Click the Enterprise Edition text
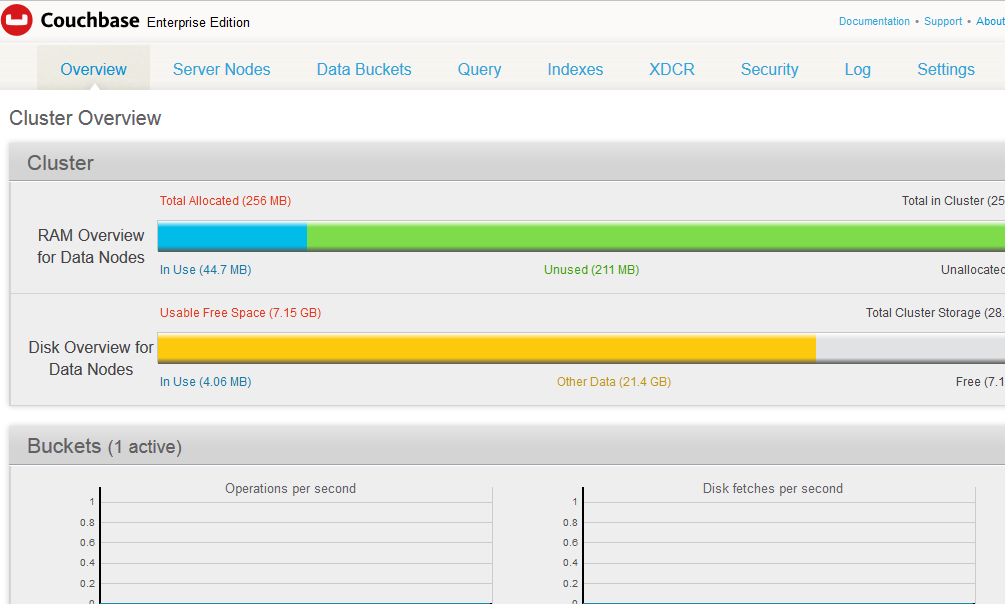 pyautogui.click(x=199, y=22)
